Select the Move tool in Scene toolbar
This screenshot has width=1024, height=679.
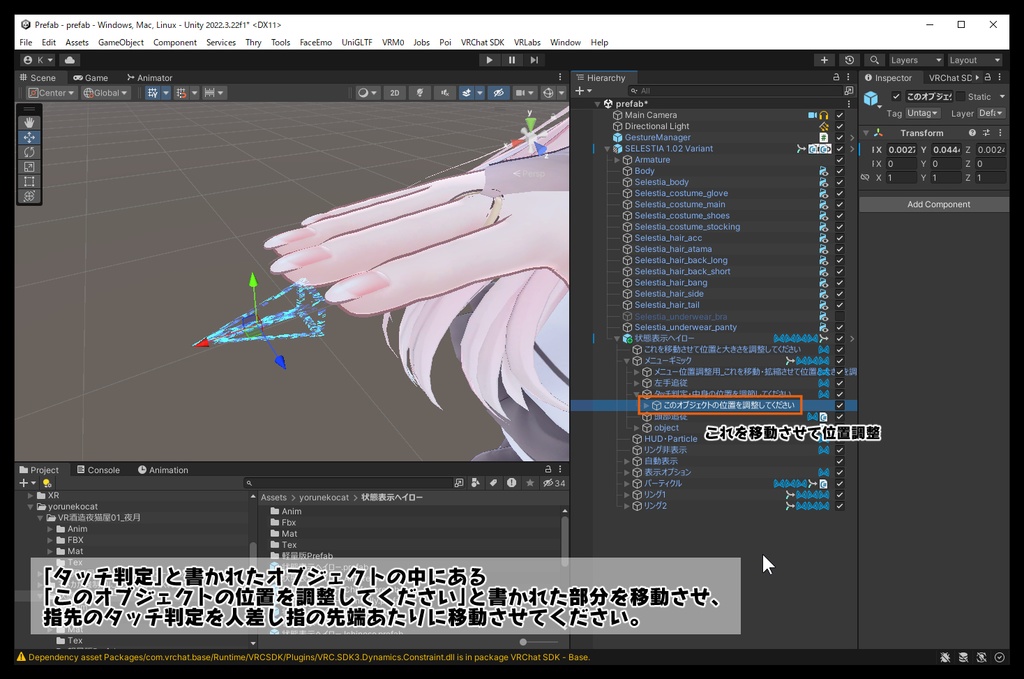(x=29, y=137)
